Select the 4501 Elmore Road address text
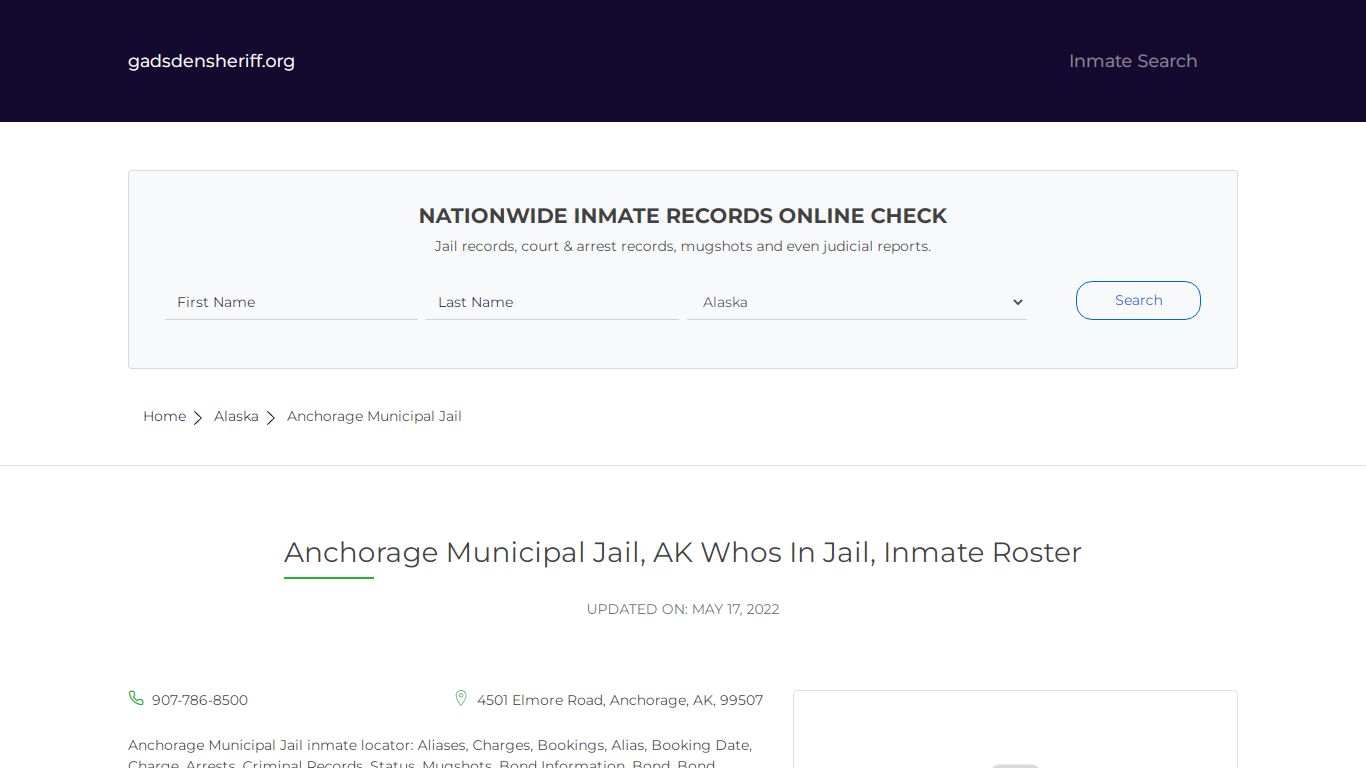Screen dimensions: 1366x768 coord(620,700)
